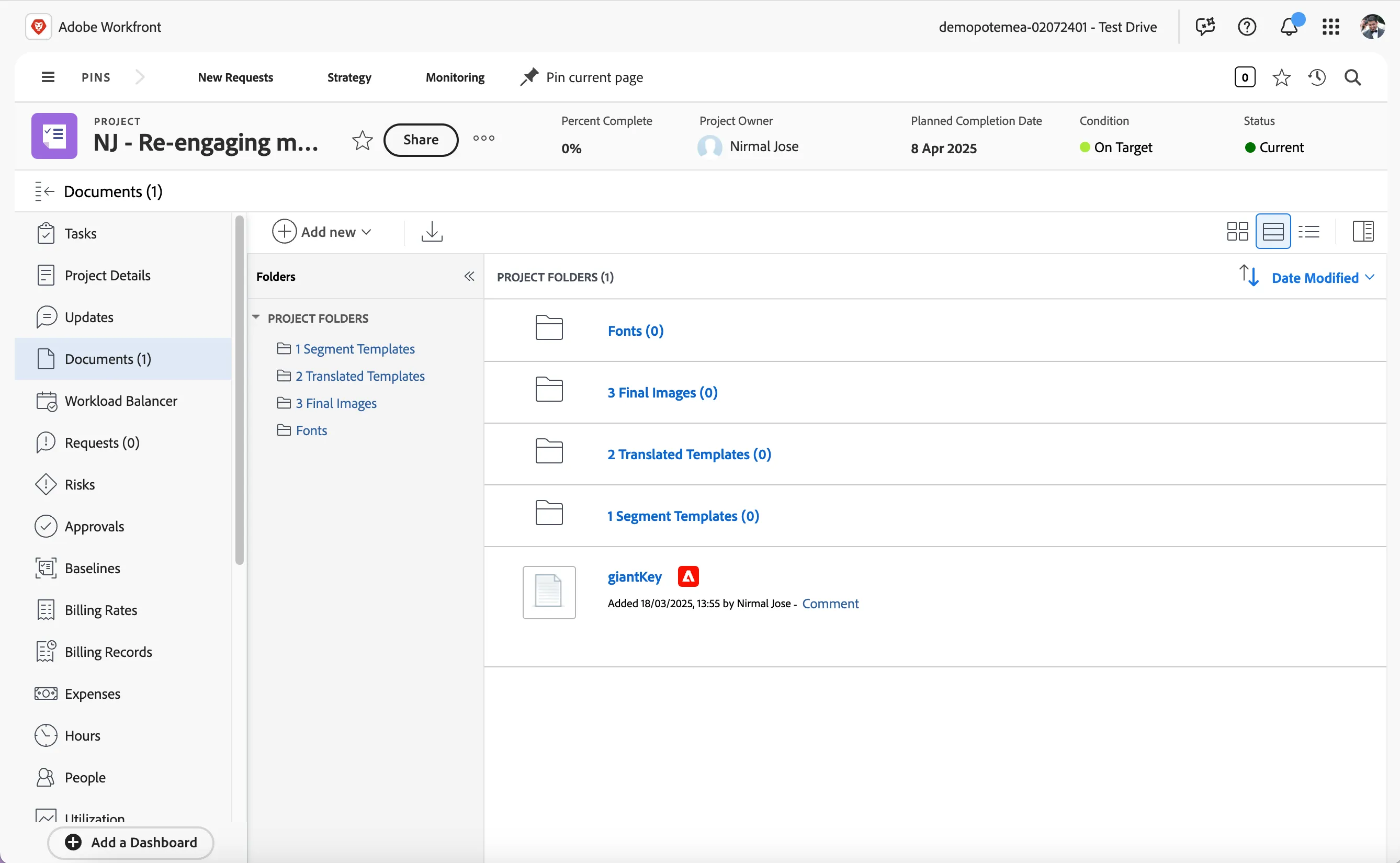Open the notifications bell

[x=1289, y=27]
